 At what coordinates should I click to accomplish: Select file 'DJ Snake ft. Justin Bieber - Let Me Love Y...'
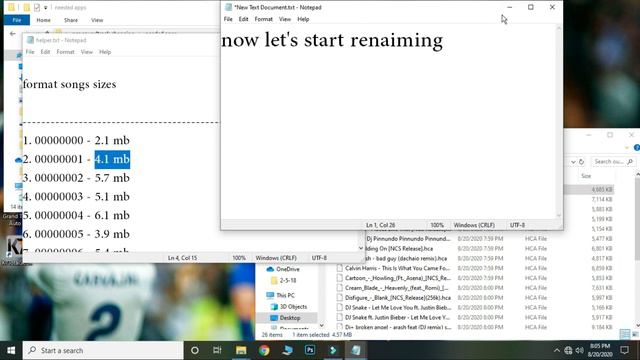(x=398, y=317)
